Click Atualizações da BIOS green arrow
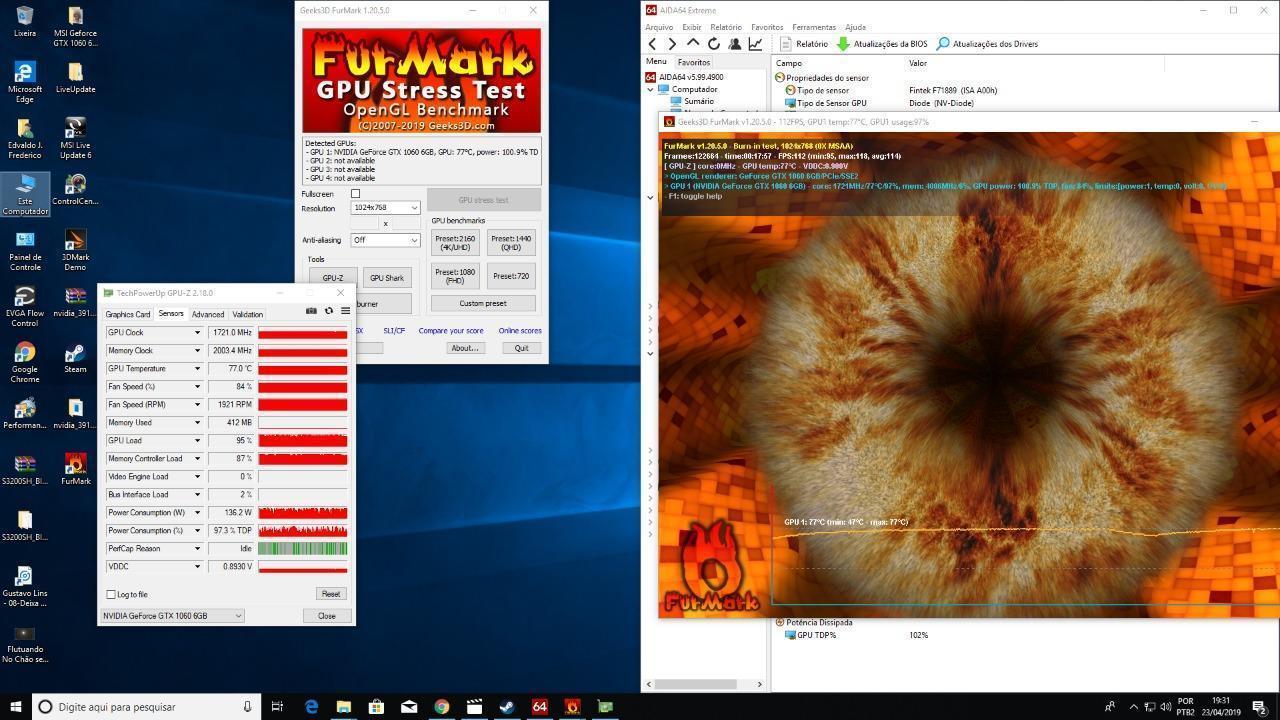The width and height of the screenshot is (1280, 720). [843, 44]
